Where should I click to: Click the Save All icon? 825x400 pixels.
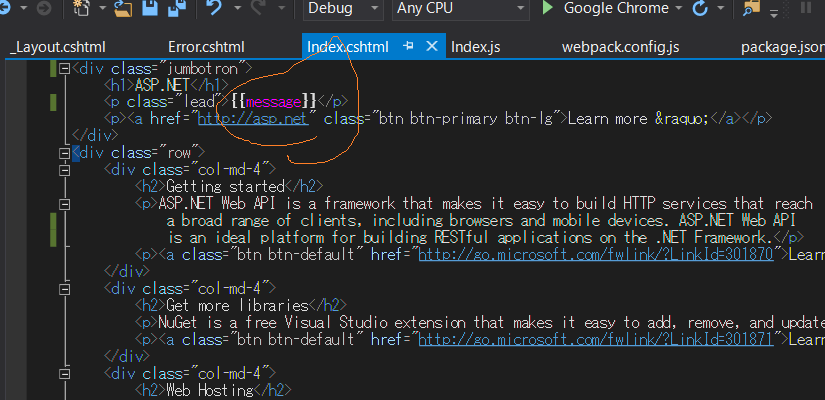point(177,8)
